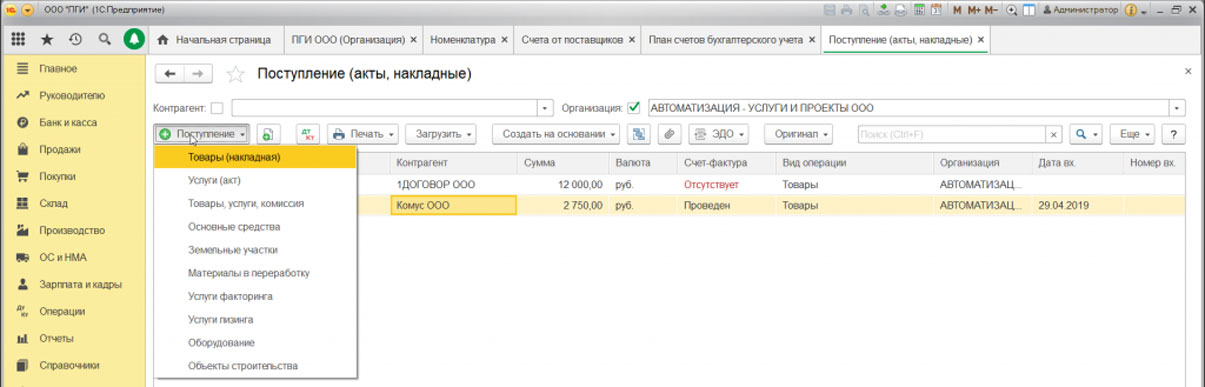Open the Поступление dropdown button
Viewport: 1205px width, 387px height.
coord(202,134)
